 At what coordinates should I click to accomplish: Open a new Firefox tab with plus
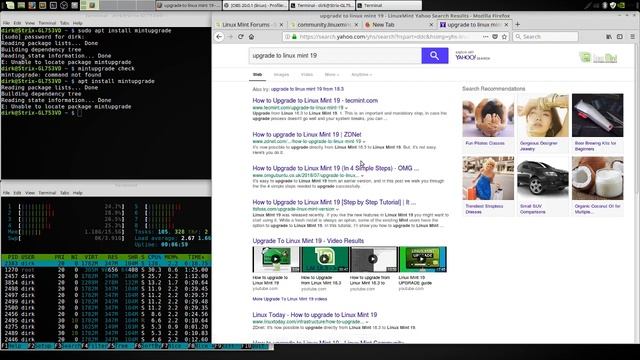pyautogui.click(x=518, y=24)
